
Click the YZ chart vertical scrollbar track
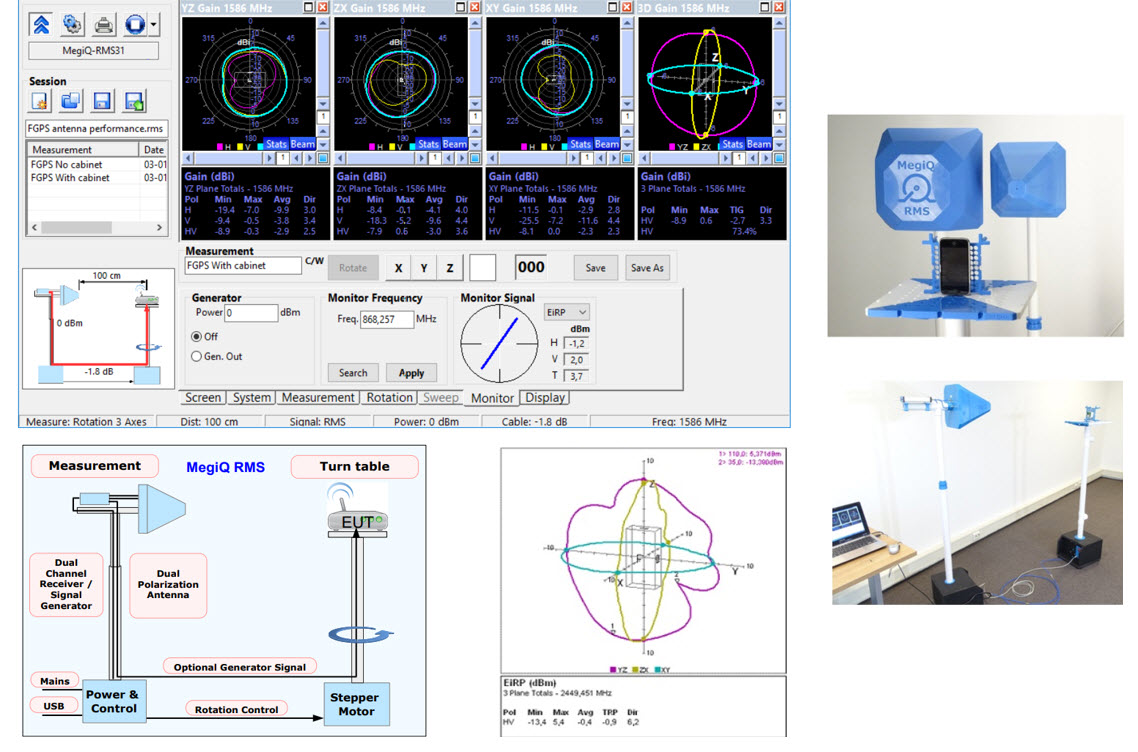click(x=323, y=61)
